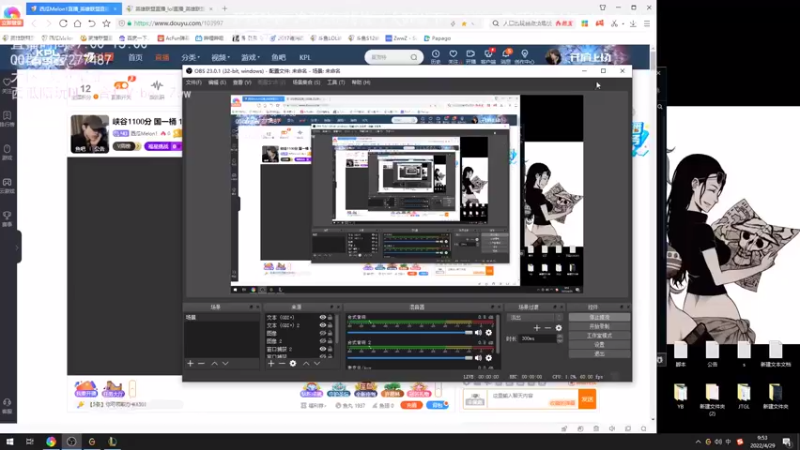Open 查看(V) menu in OBS
This screenshot has width=800, height=450.
click(242, 82)
